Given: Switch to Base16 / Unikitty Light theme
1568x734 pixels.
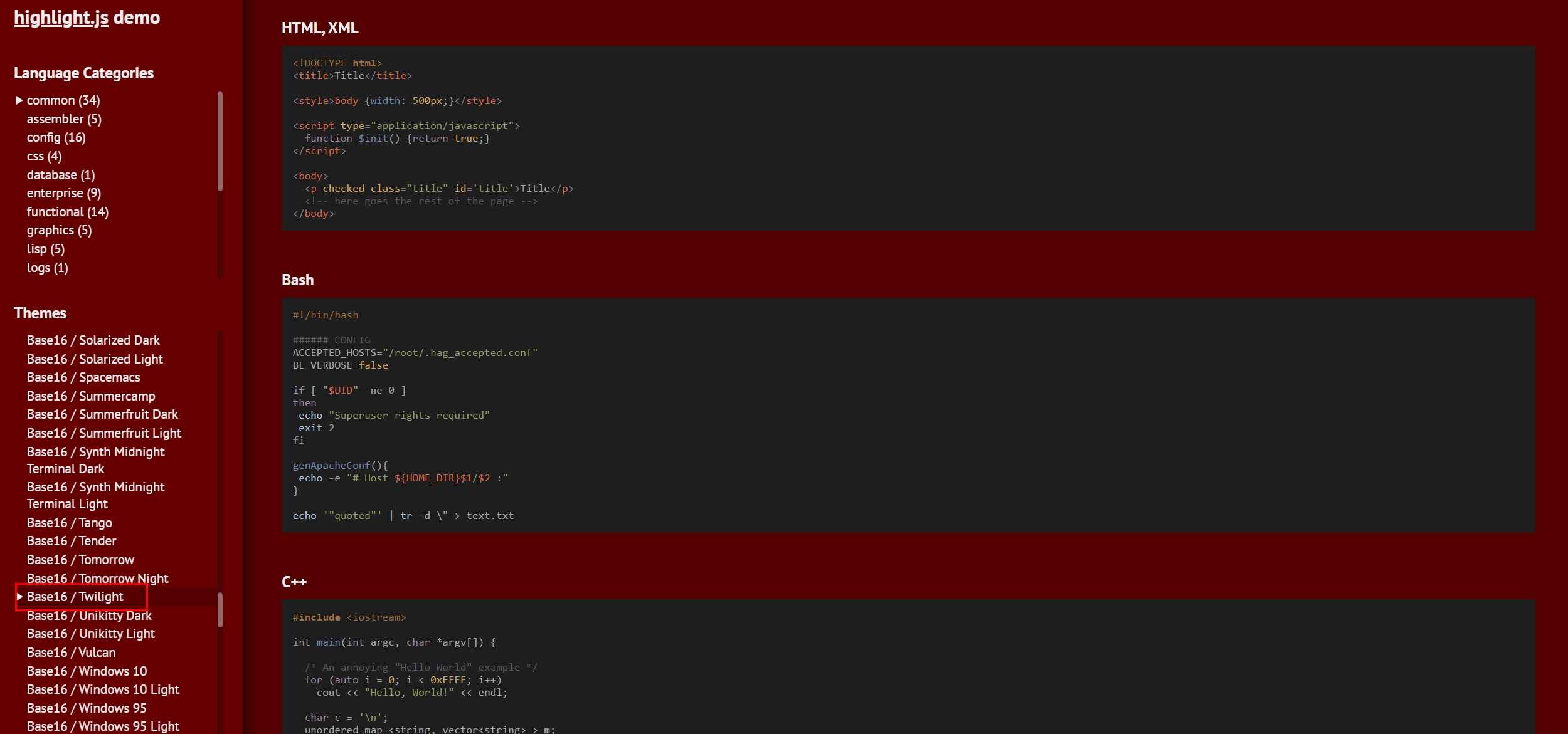Looking at the screenshot, I should pyautogui.click(x=90, y=634).
